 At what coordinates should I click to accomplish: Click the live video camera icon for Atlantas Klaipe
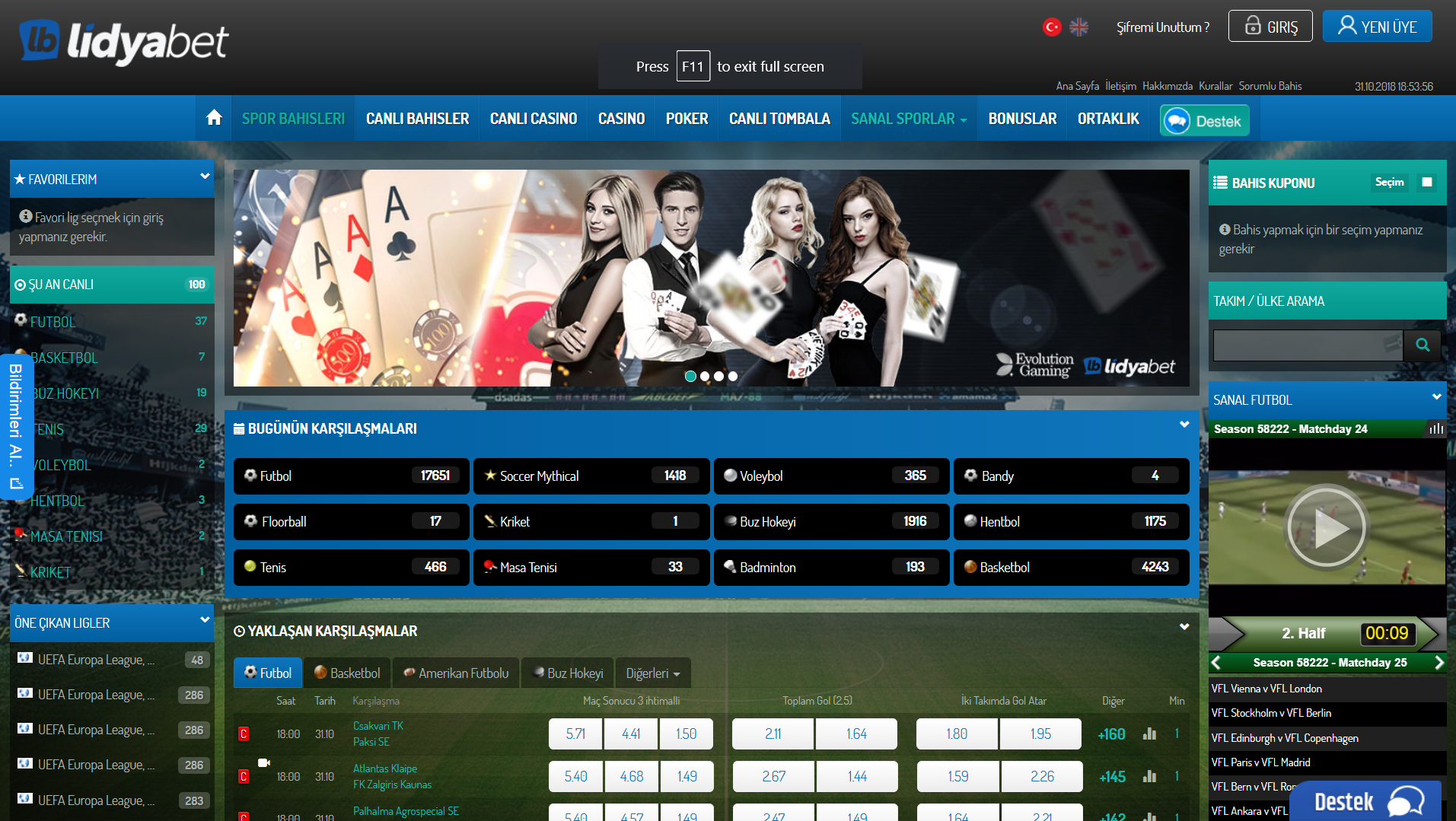click(263, 762)
